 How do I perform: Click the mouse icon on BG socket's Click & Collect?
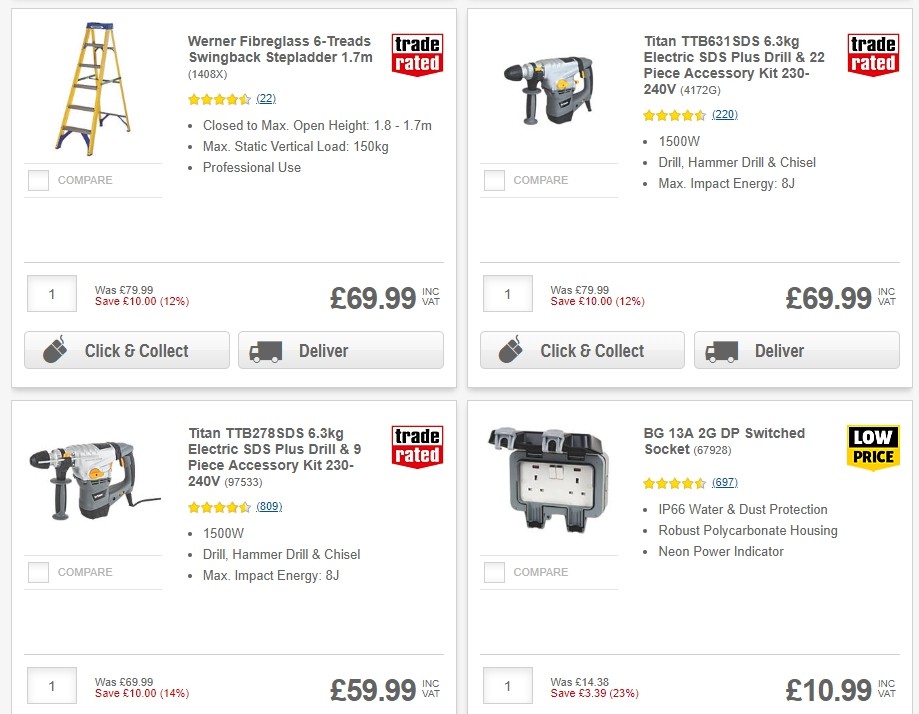pyautogui.click(x=513, y=712)
